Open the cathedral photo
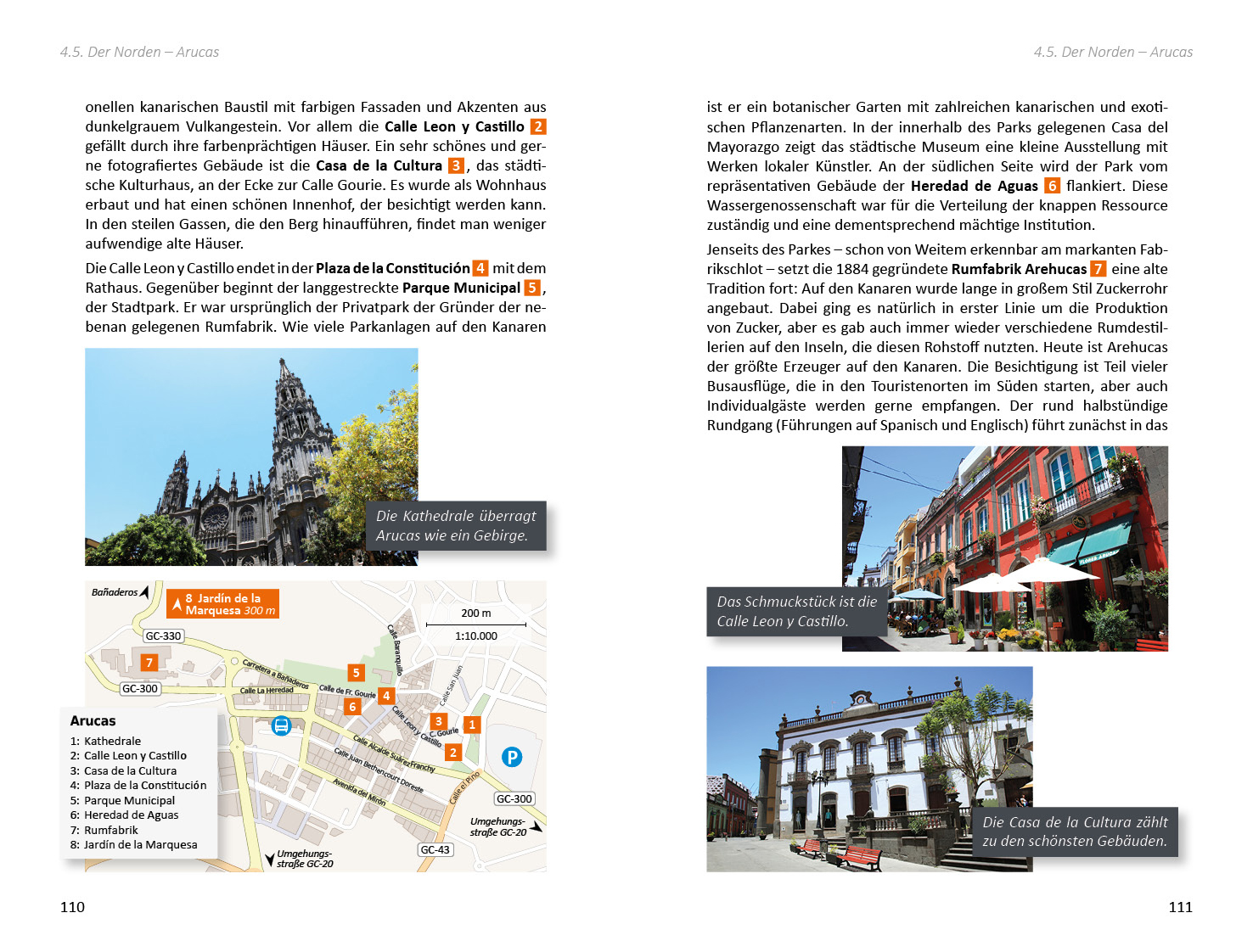 251,456
